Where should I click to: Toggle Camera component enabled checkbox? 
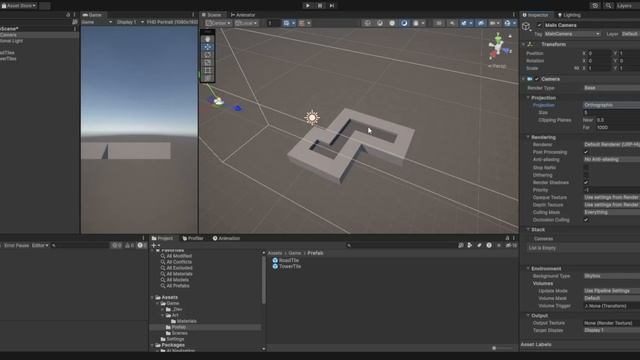(x=537, y=79)
